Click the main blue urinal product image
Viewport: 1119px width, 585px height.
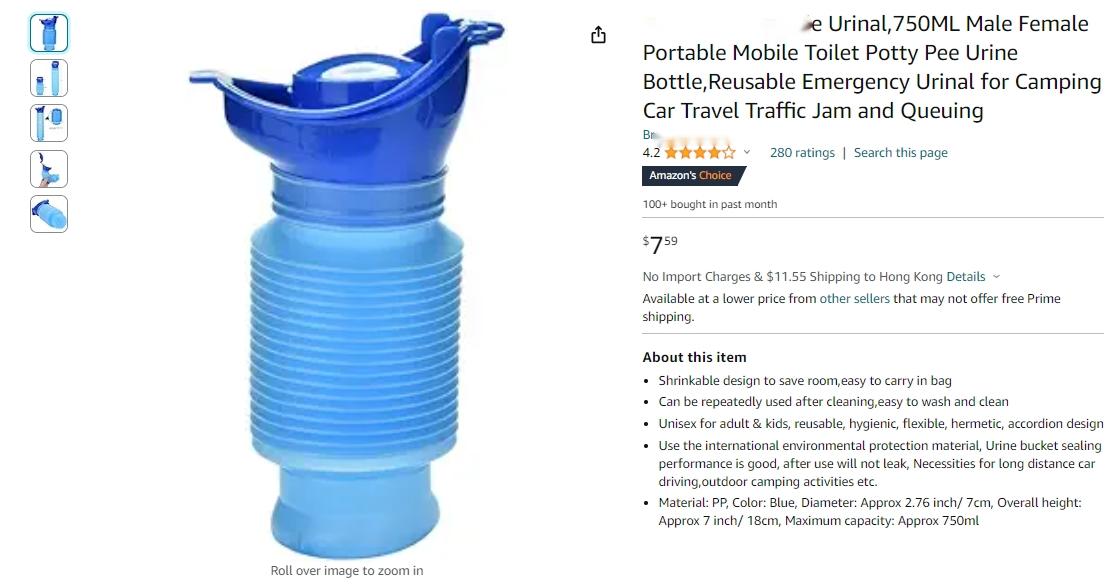click(347, 286)
